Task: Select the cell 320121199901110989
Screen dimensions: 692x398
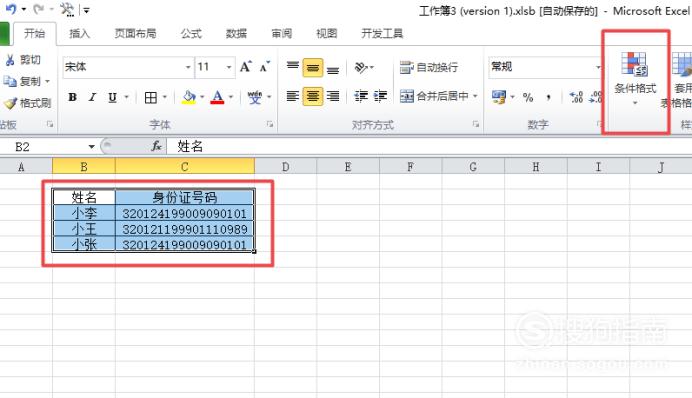Action: 184,229
